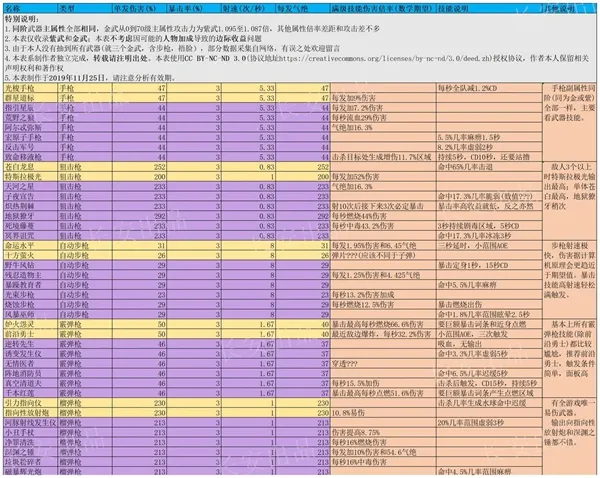Click the 前沿勇士 name cell
The width and height of the screenshot is (600, 478).
click(x=30, y=334)
